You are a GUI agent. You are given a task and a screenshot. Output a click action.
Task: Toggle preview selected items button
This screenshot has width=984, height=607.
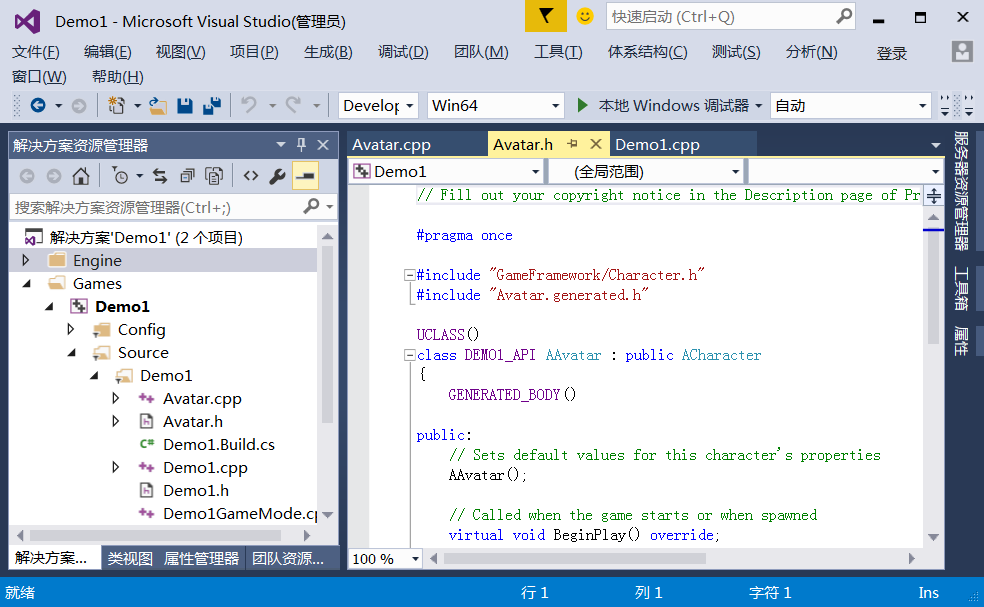[306, 176]
